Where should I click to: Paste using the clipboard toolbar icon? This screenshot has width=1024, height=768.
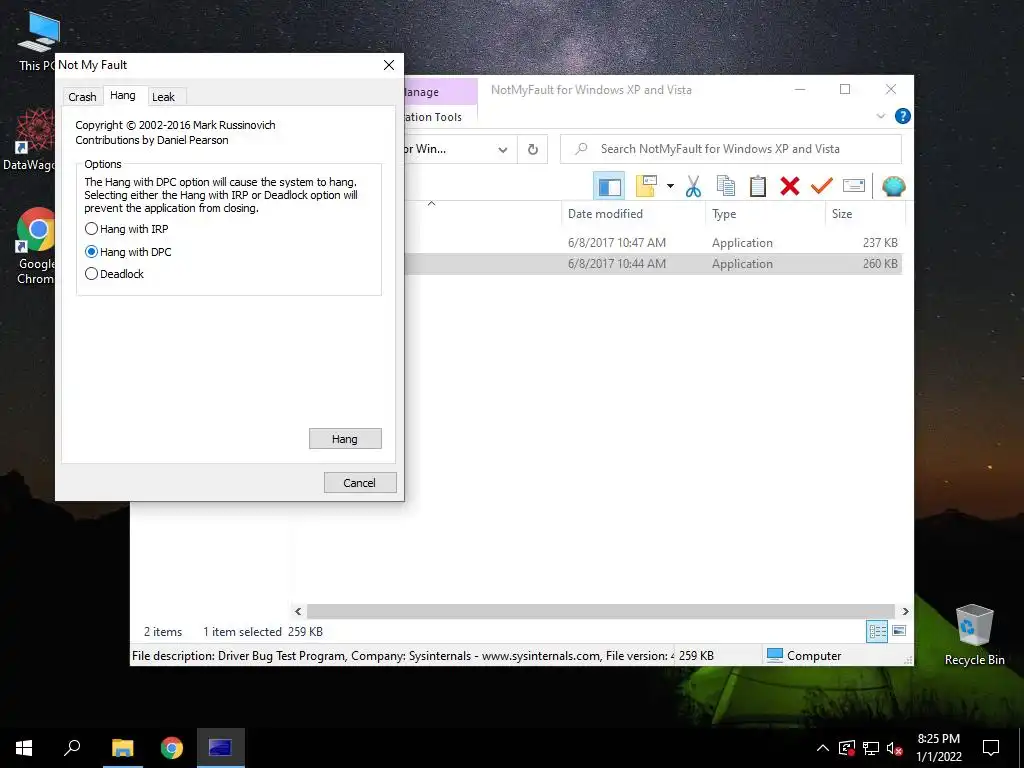[x=758, y=186]
